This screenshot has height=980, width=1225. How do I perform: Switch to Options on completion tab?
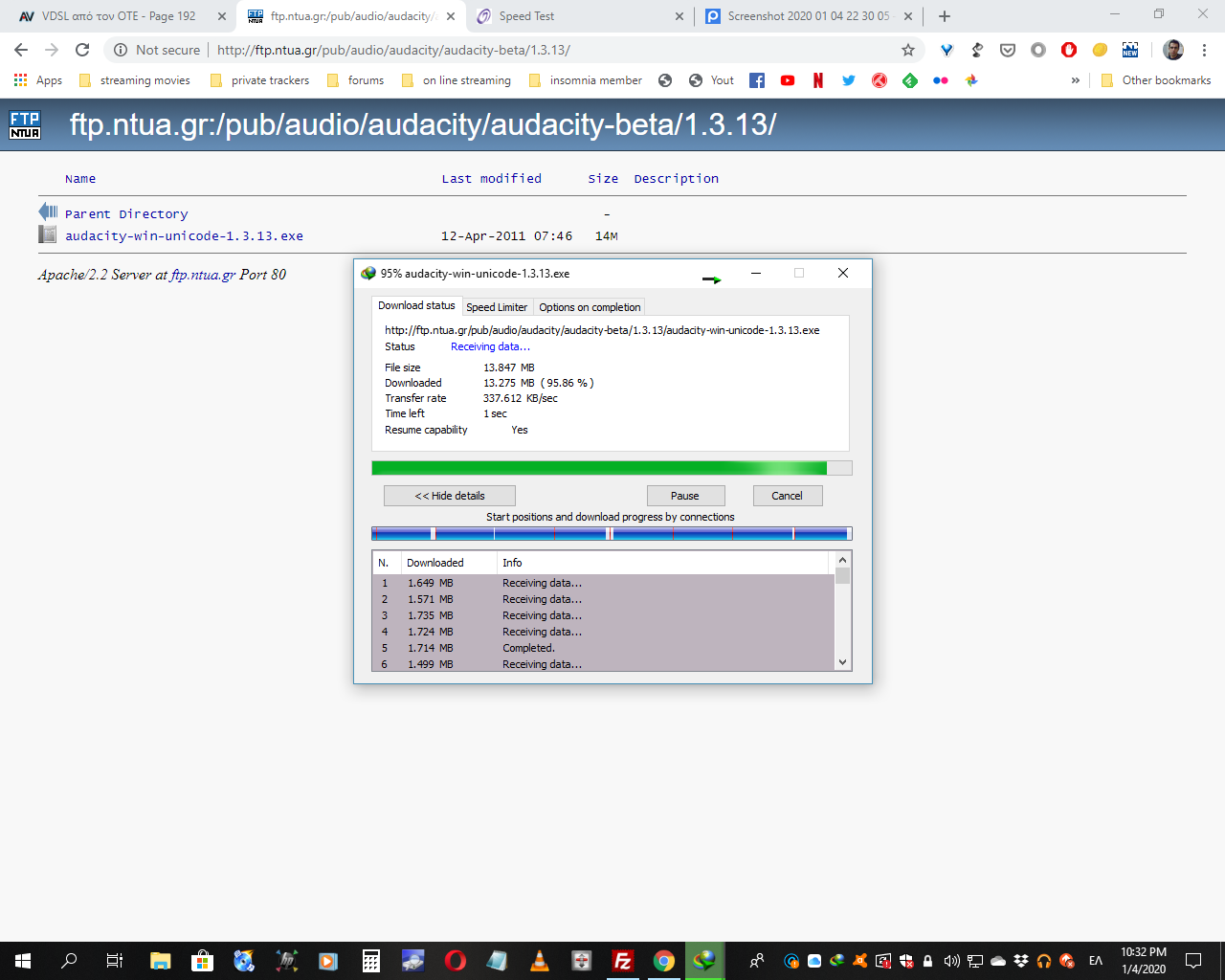pyautogui.click(x=590, y=307)
